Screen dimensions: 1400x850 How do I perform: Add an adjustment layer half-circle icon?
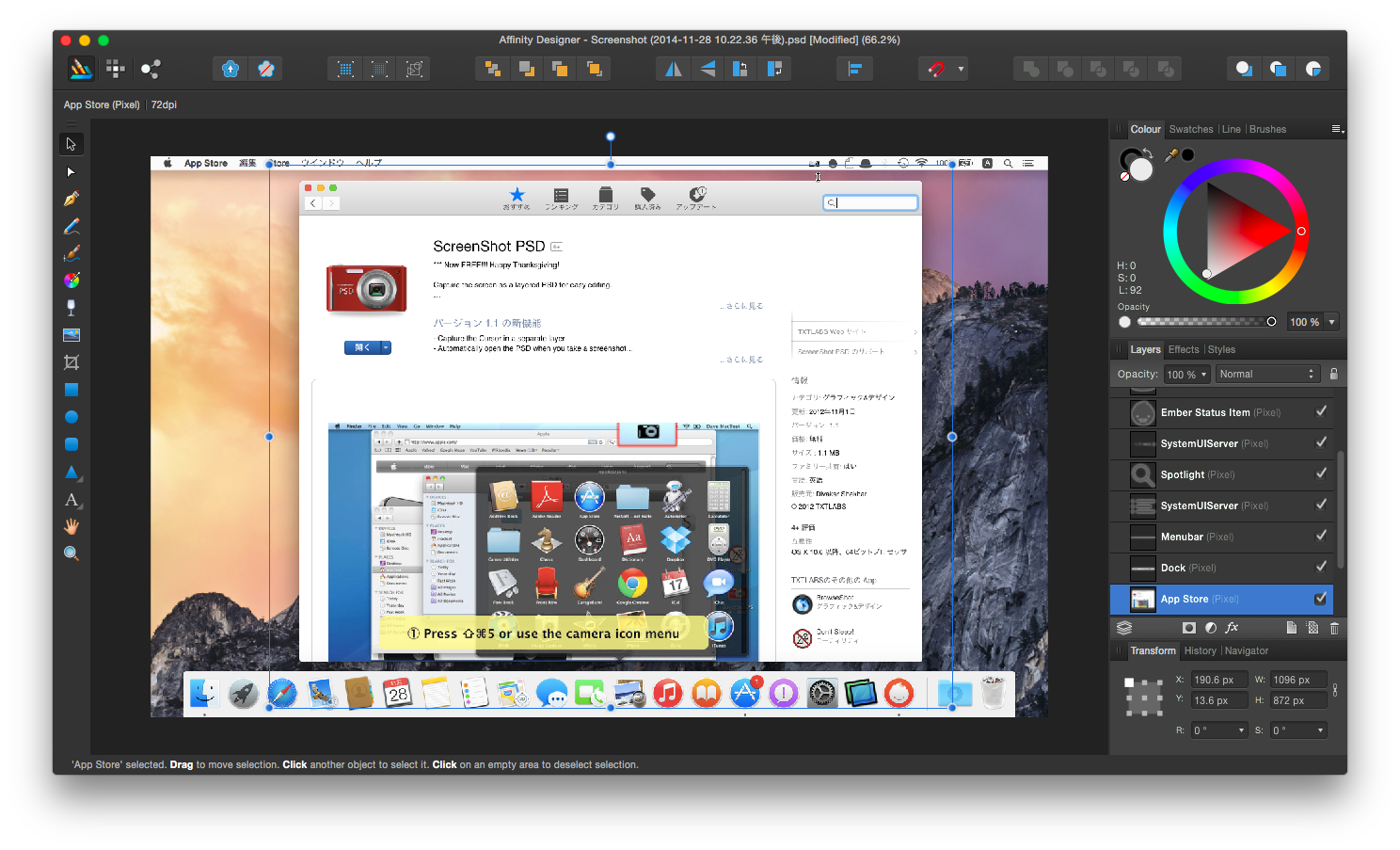(x=1211, y=628)
